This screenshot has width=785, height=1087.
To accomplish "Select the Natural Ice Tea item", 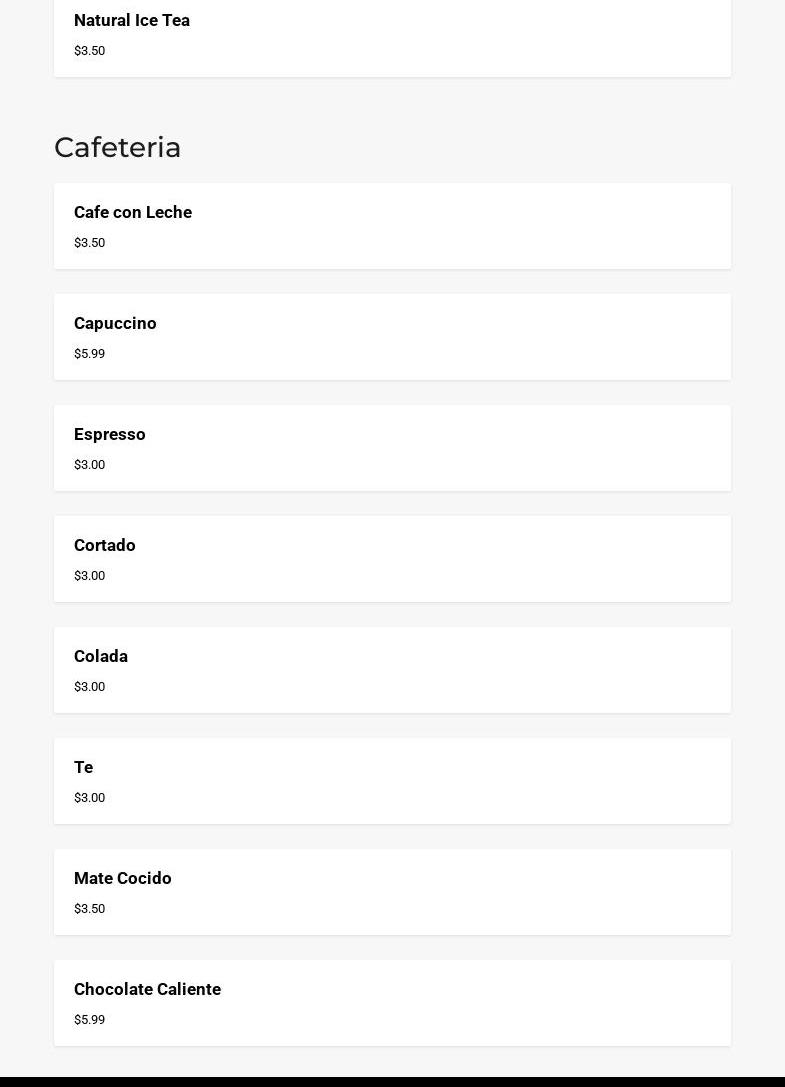I will (x=392, y=35).
